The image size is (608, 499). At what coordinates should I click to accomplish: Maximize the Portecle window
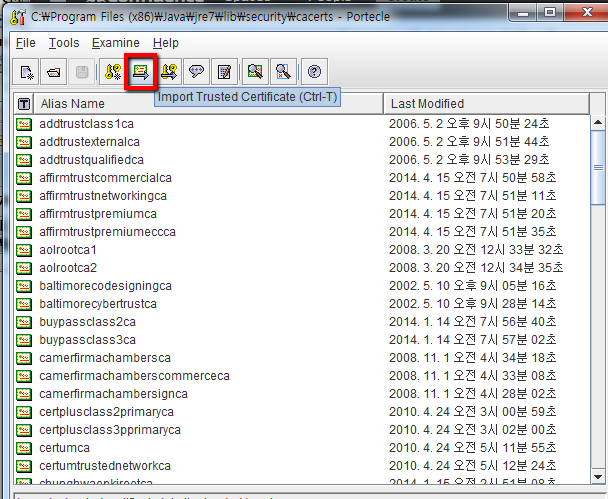coord(550,13)
